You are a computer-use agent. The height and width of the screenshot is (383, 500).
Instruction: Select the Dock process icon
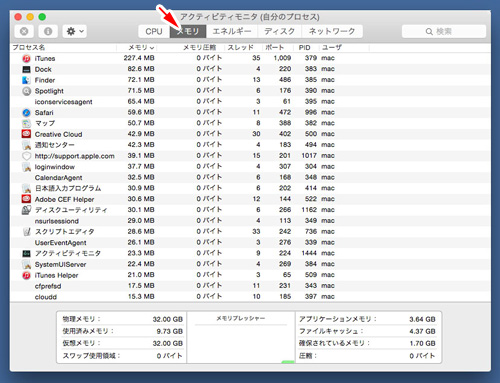click(x=26, y=69)
